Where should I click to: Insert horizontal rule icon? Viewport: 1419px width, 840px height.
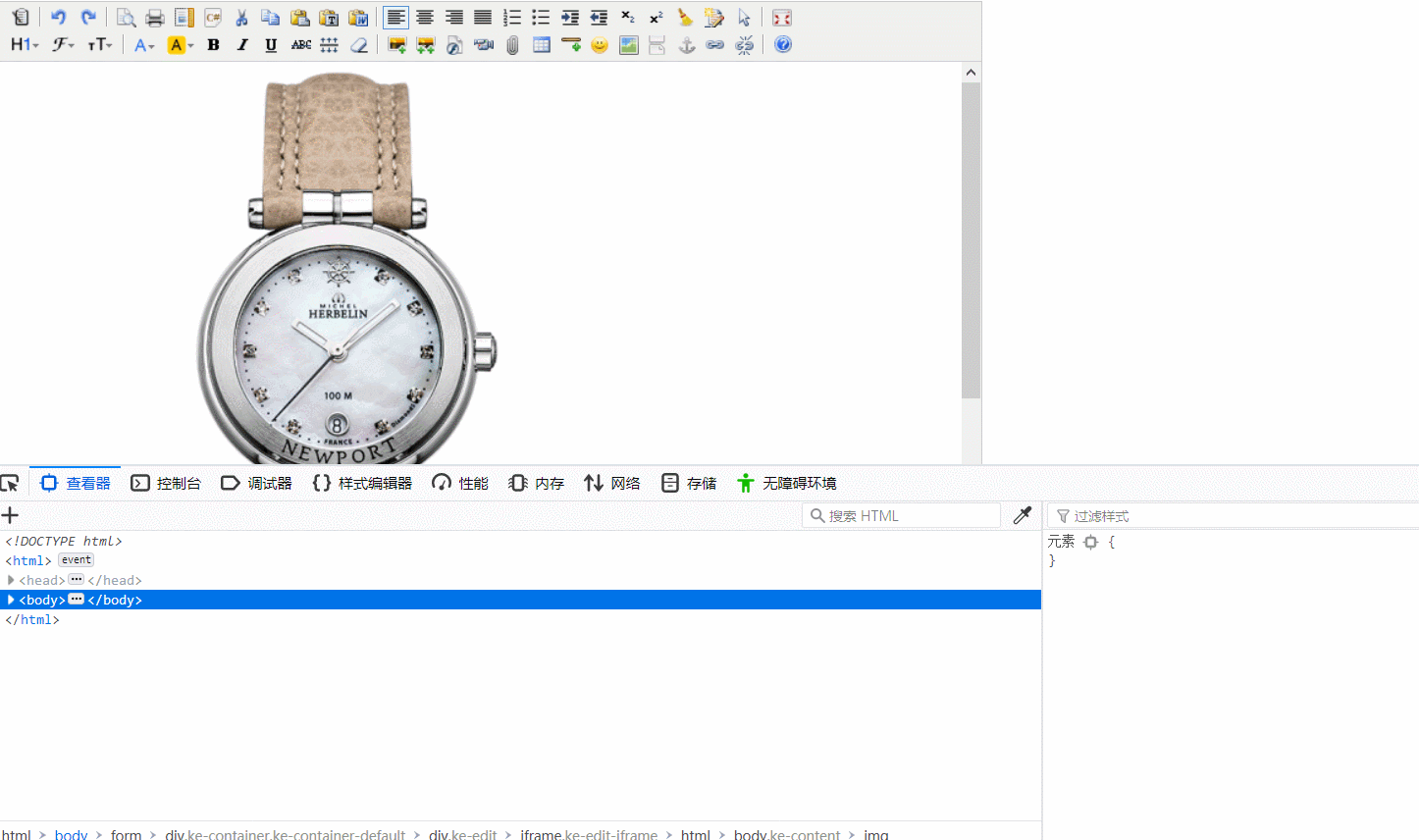click(571, 45)
